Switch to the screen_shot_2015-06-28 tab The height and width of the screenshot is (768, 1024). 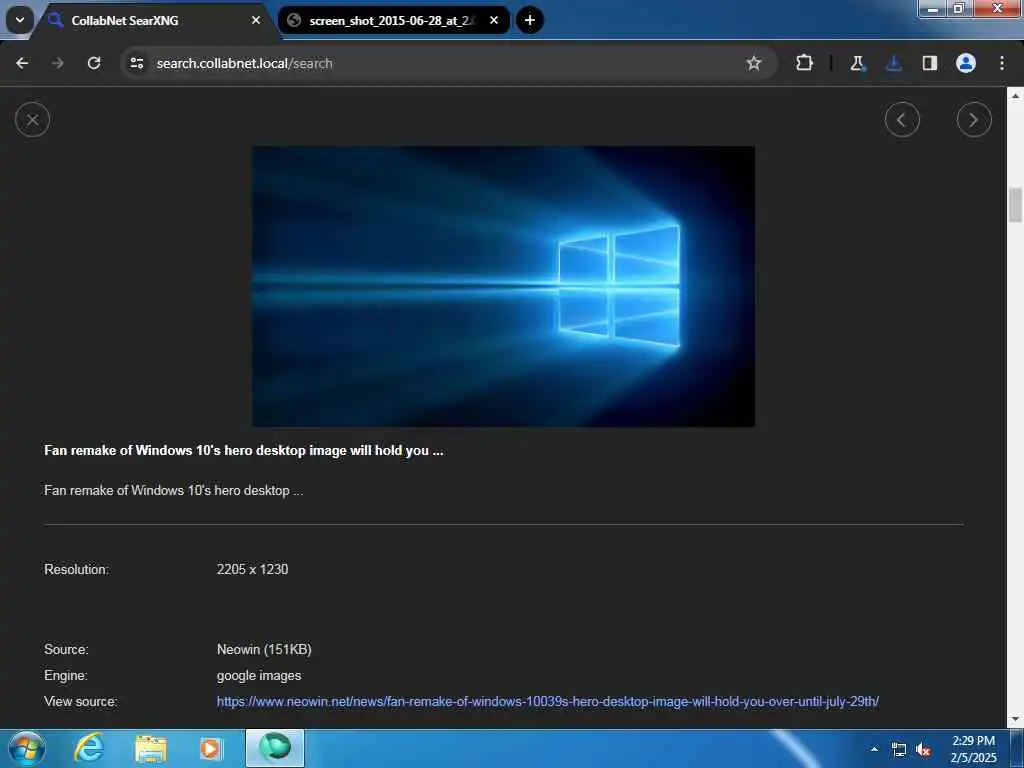(394, 20)
